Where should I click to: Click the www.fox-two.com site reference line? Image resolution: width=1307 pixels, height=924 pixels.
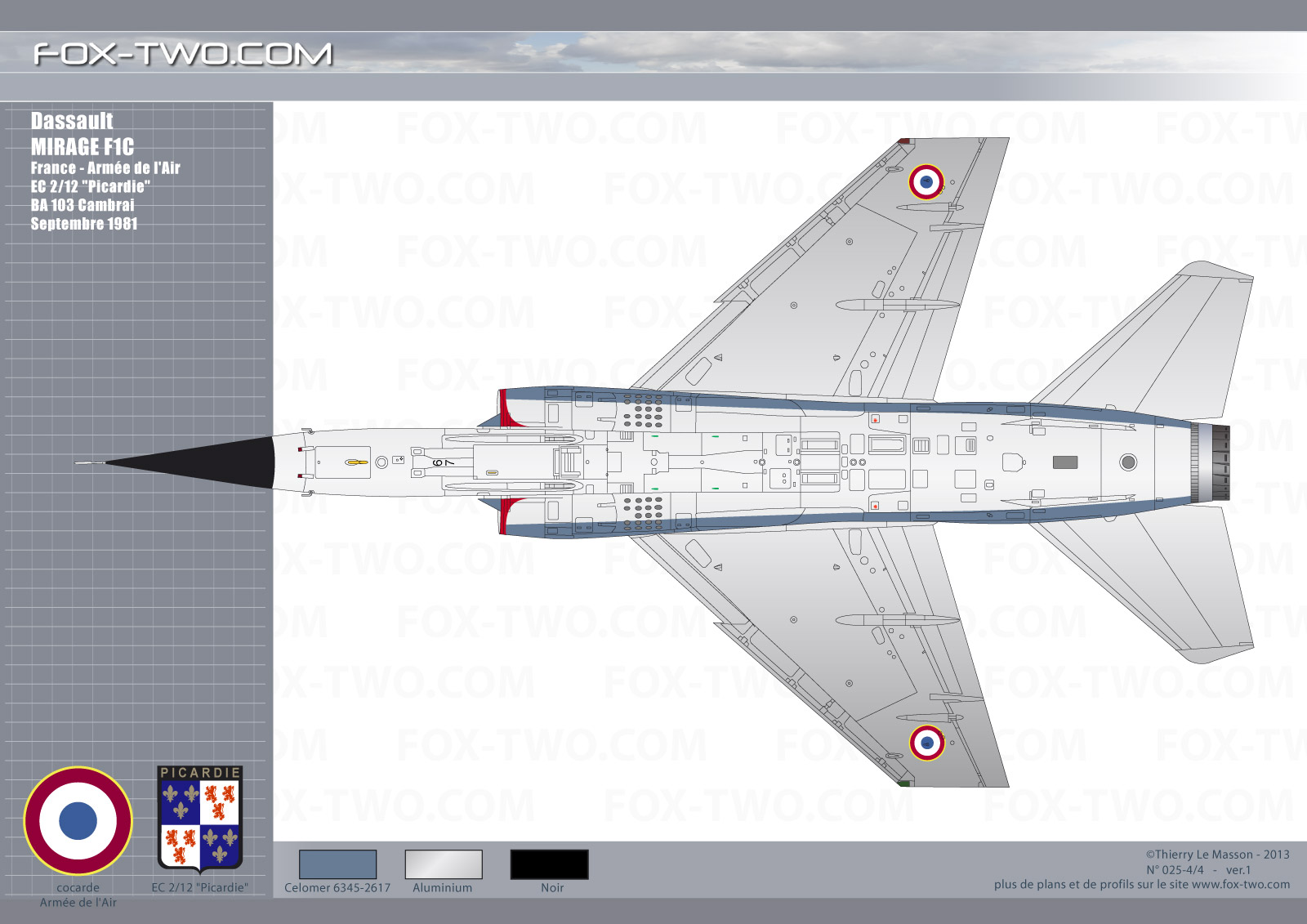point(1142,884)
